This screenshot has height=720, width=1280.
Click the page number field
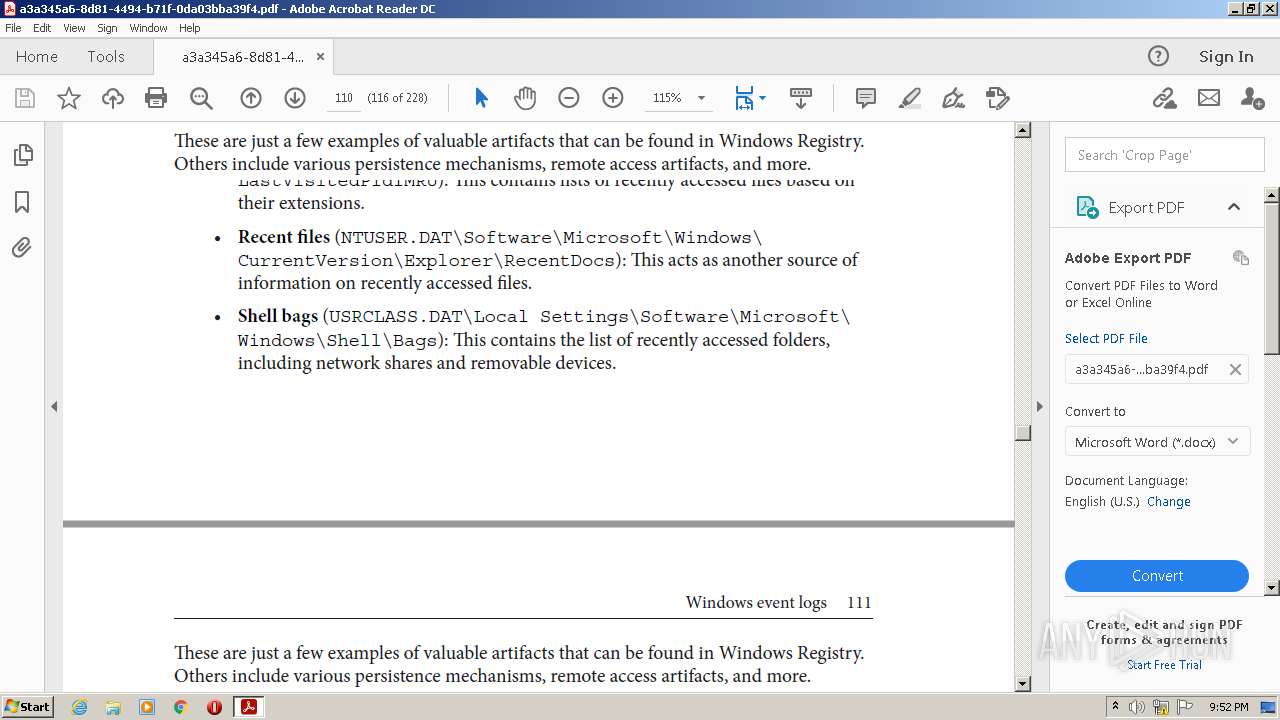(343, 98)
